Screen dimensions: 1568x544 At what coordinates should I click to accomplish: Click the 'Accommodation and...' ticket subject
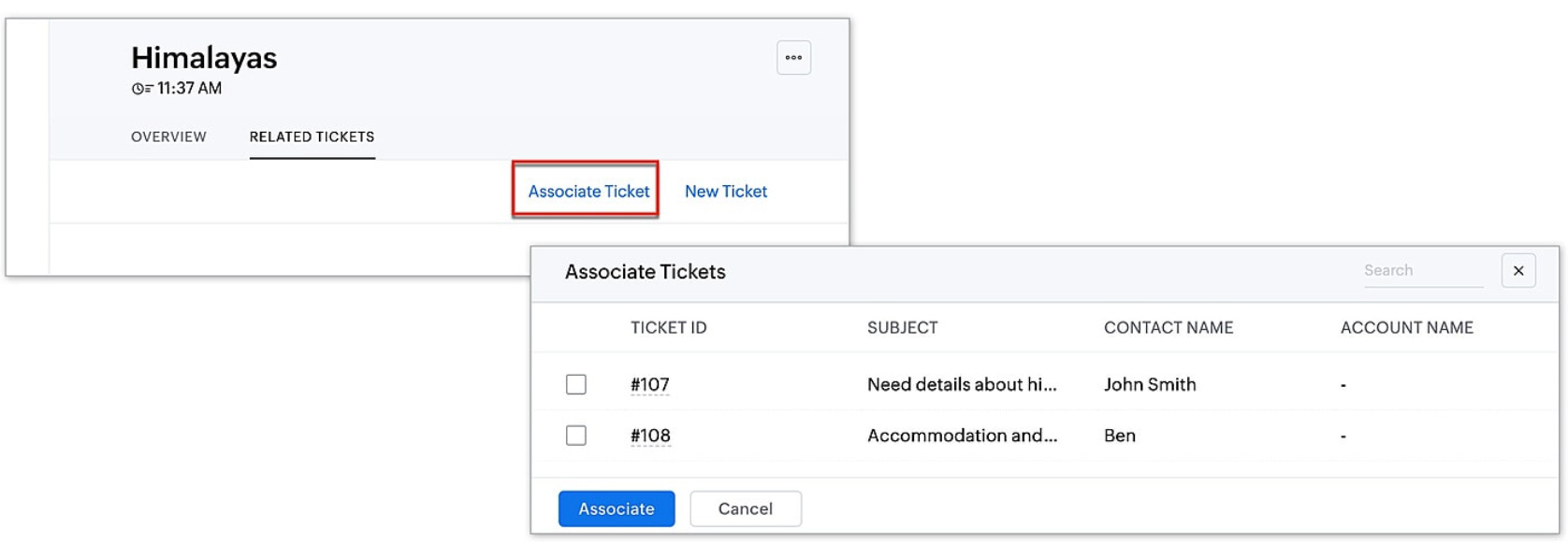click(962, 436)
